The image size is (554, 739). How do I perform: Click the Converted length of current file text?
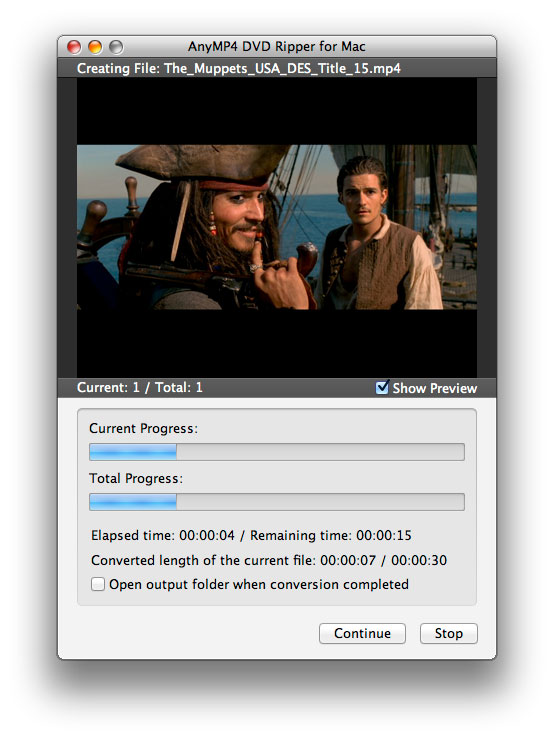coord(269,560)
